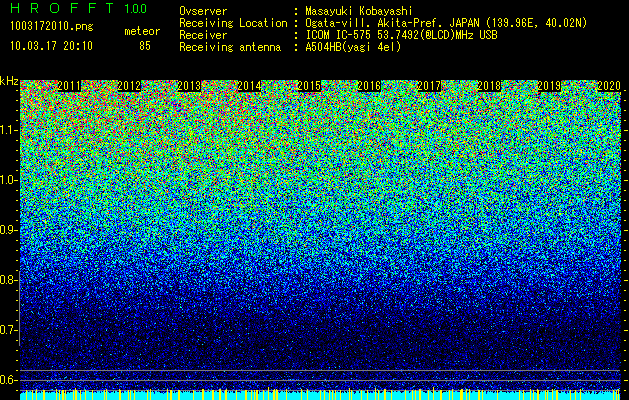Click the 2019 time marker
This screenshot has width=629, height=400.
[x=549, y=86]
